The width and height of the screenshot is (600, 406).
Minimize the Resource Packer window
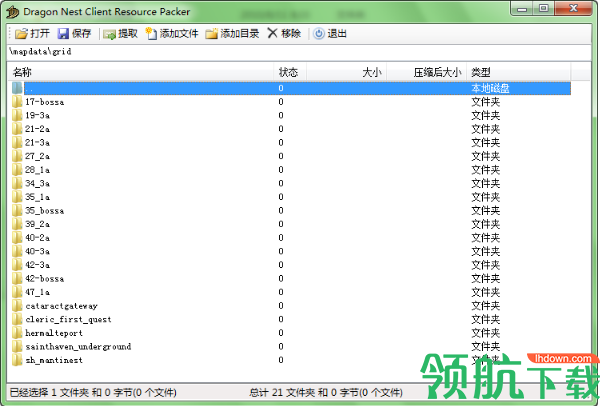[x=523, y=9]
